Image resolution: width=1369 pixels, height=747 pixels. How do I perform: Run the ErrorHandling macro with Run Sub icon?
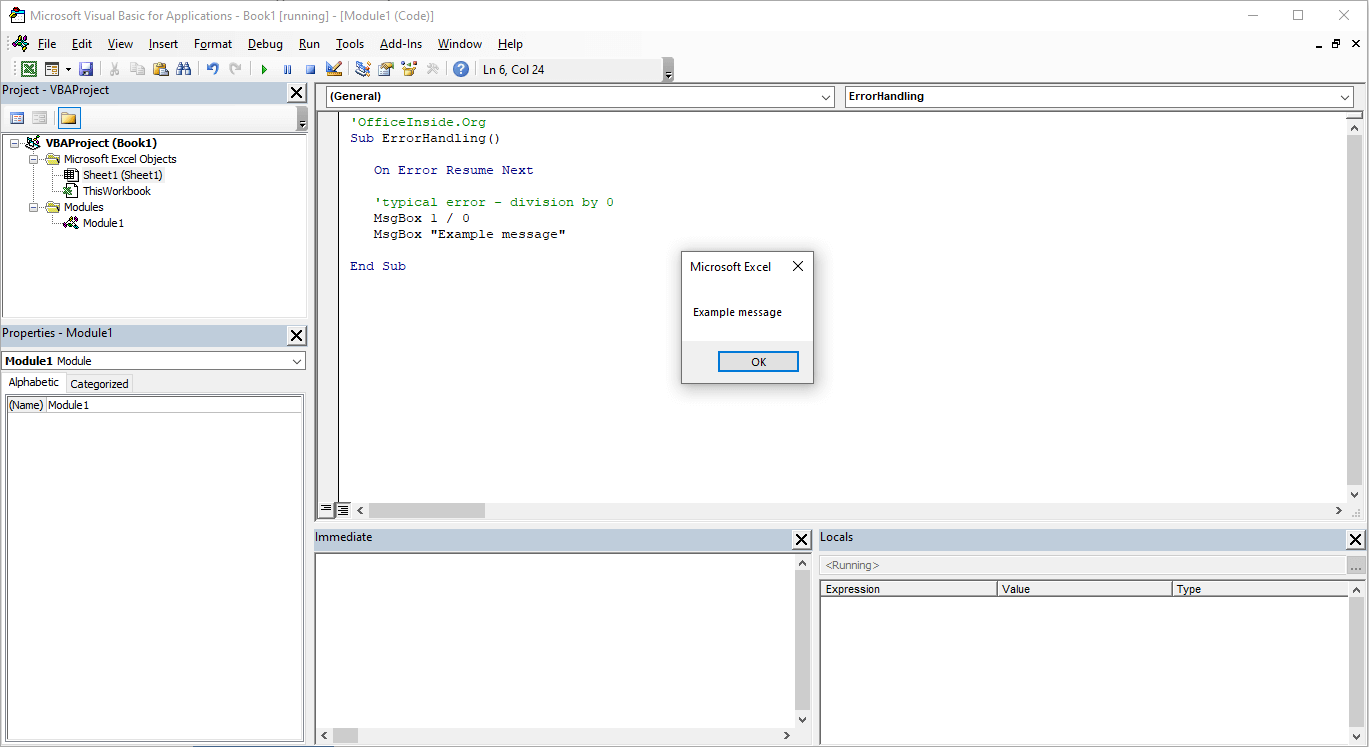tap(263, 68)
